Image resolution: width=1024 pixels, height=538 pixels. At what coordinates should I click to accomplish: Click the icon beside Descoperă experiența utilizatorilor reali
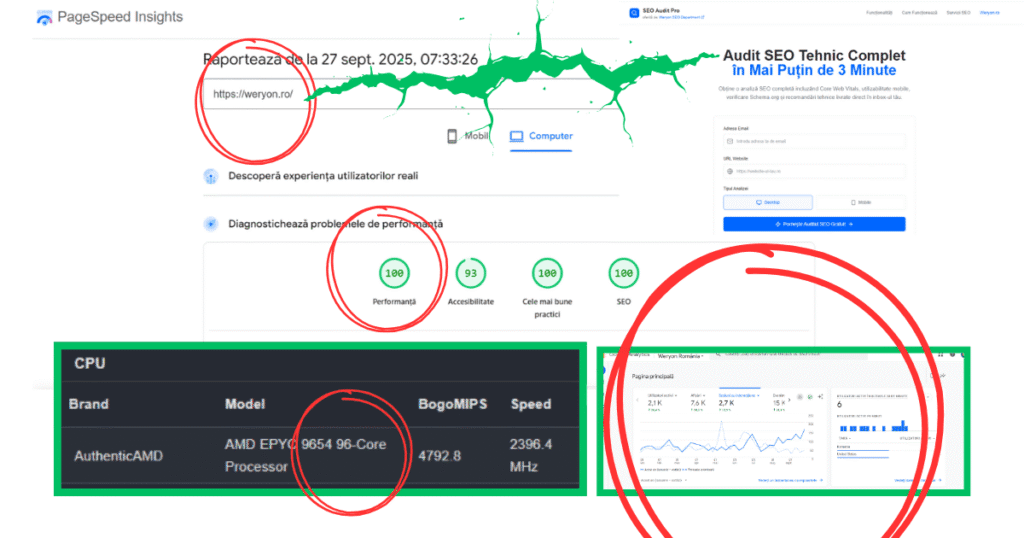[x=211, y=176]
